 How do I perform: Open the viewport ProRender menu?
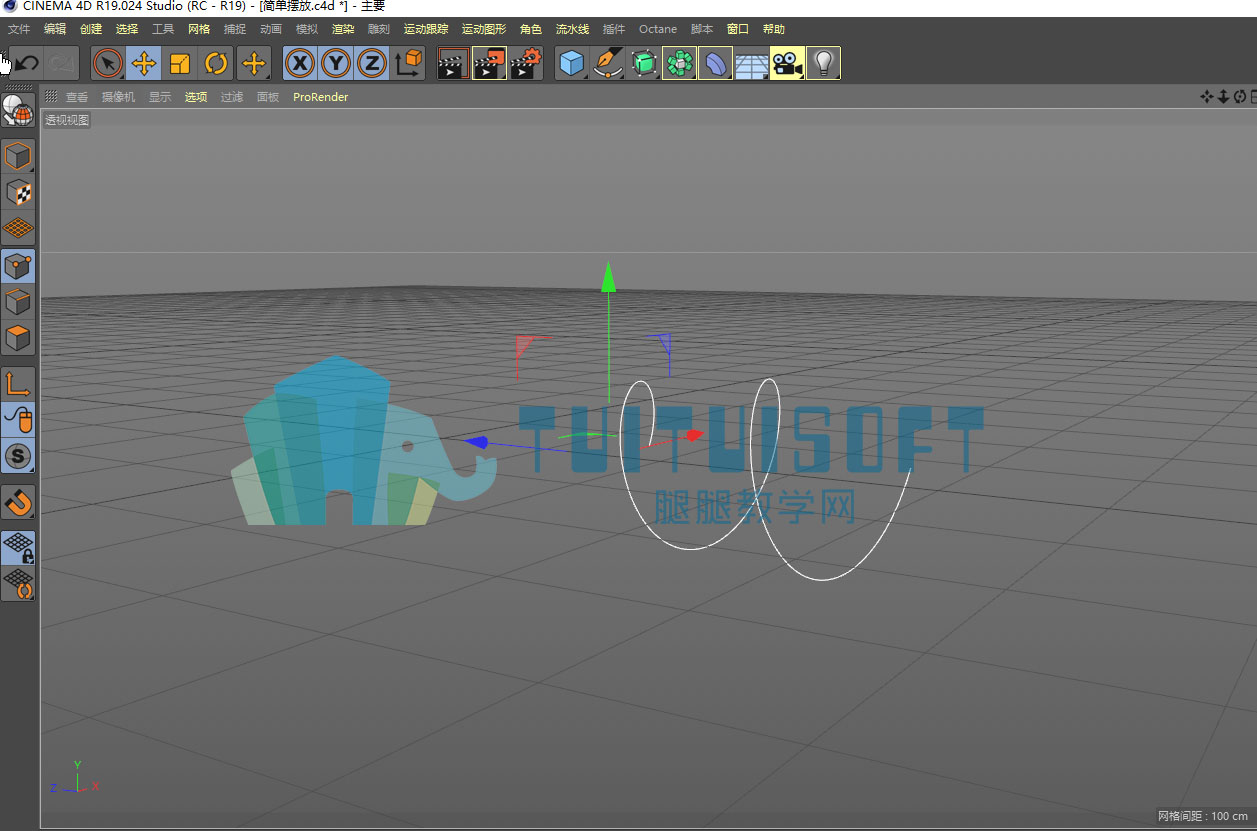tap(320, 97)
